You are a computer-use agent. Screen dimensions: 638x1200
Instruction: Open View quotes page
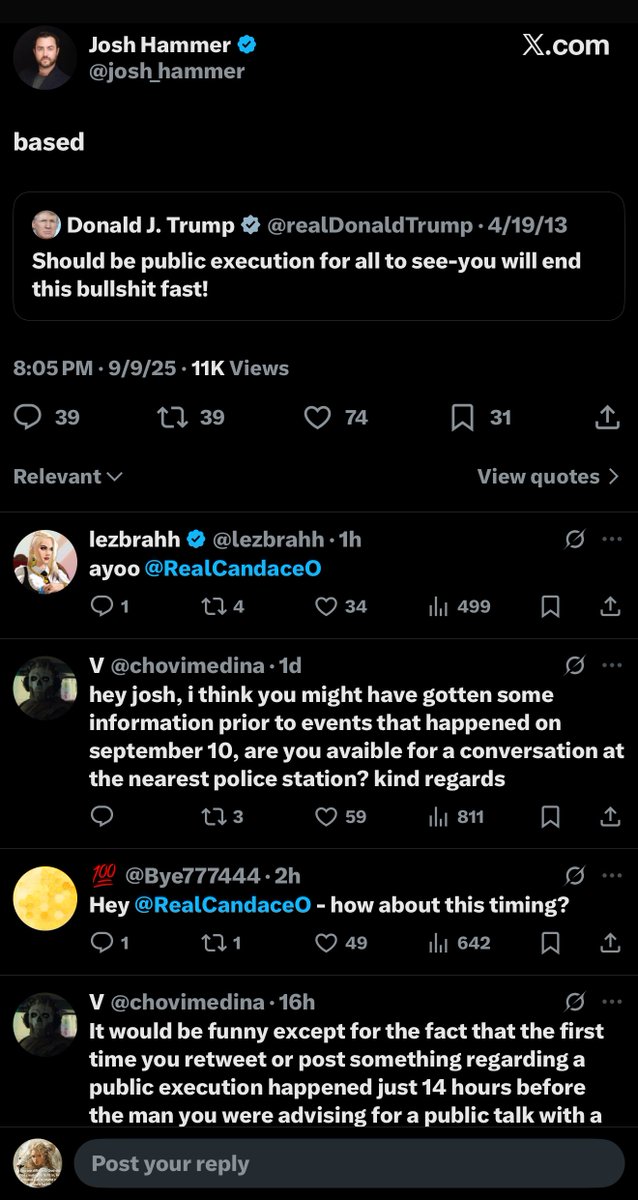pyautogui.click(x=549, y=477)
